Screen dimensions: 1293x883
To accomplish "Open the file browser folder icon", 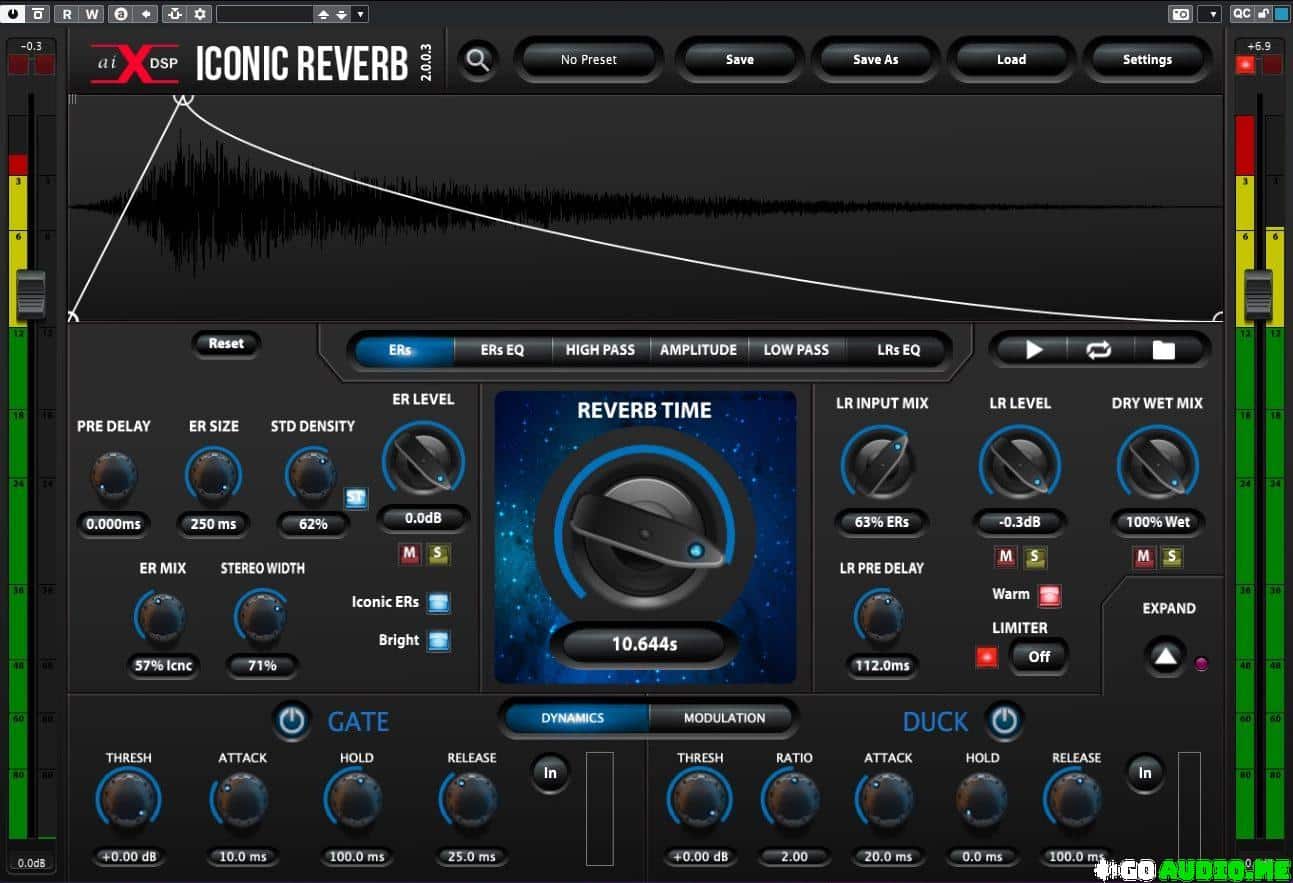I will click(1163, 349).
